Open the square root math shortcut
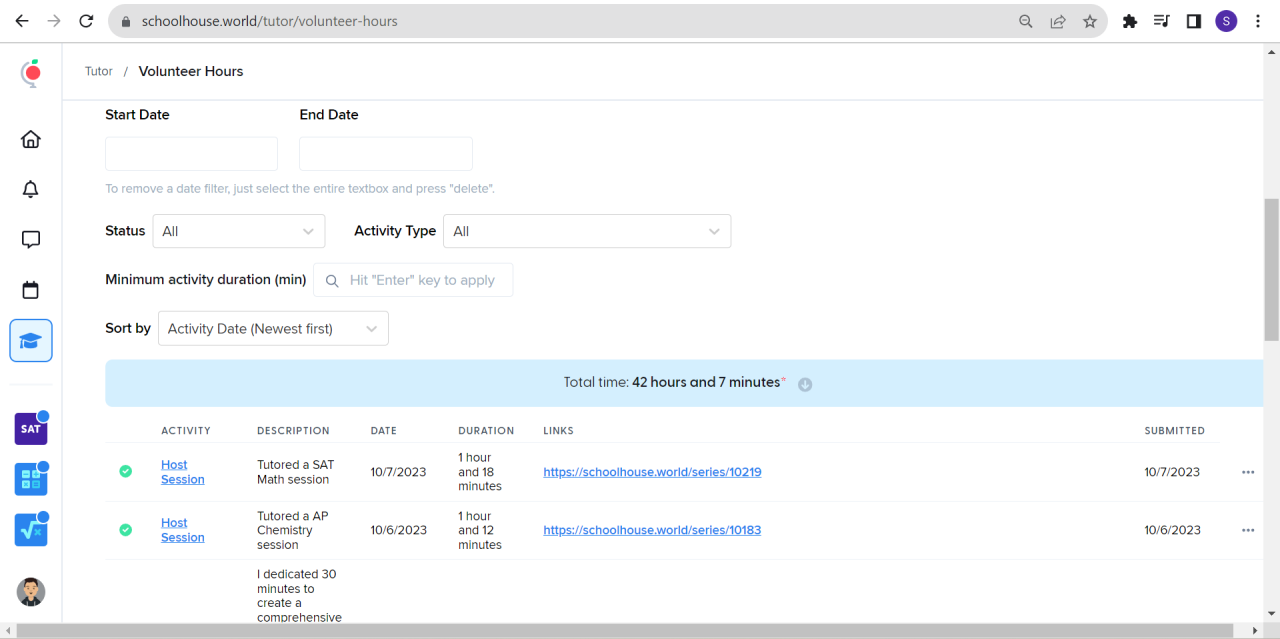1280x639 pixels. 31,530
